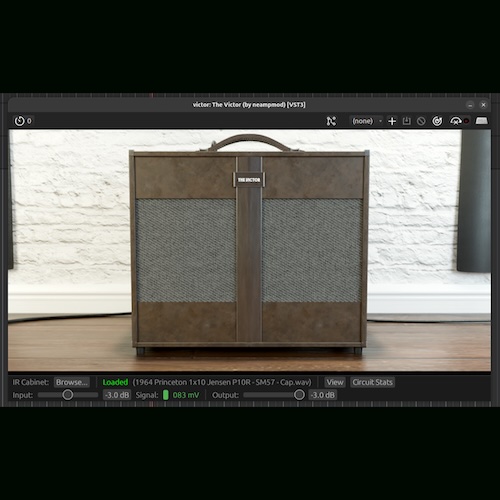Click the add new preset plus icon
The image size is (500, 500).
point(392,121)
